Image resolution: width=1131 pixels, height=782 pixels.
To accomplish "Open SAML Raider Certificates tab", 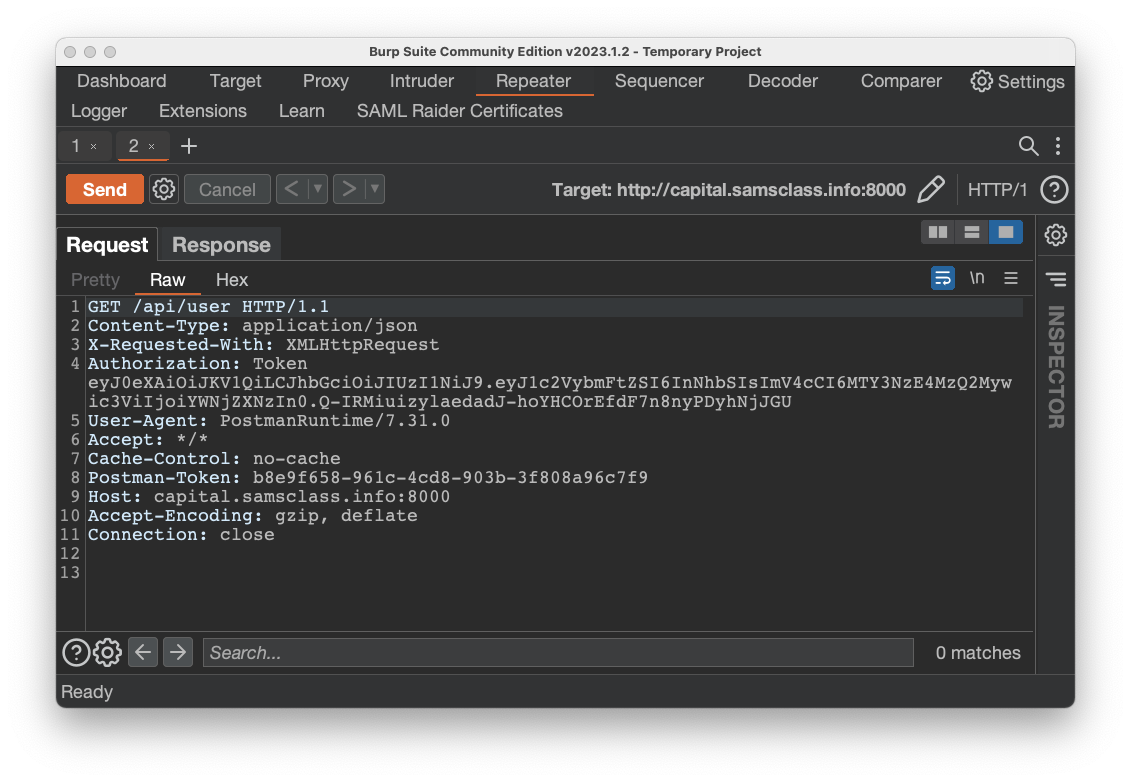I will tap(459, 111).
